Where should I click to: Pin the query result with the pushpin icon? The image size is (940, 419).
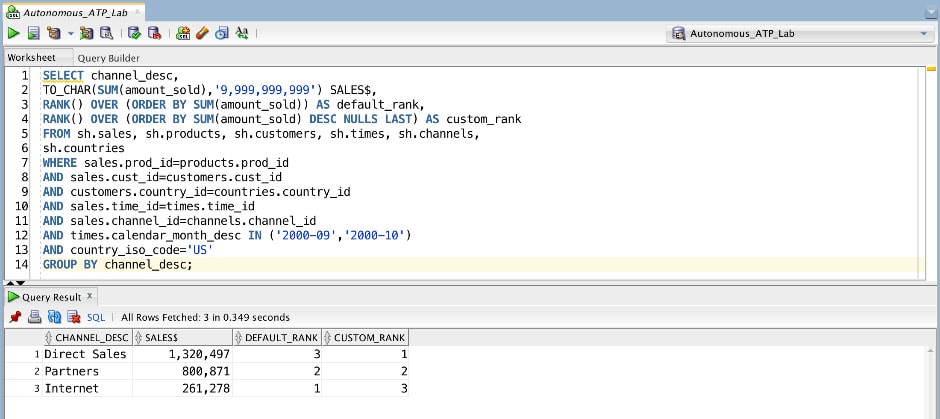[x=15, y=317]
